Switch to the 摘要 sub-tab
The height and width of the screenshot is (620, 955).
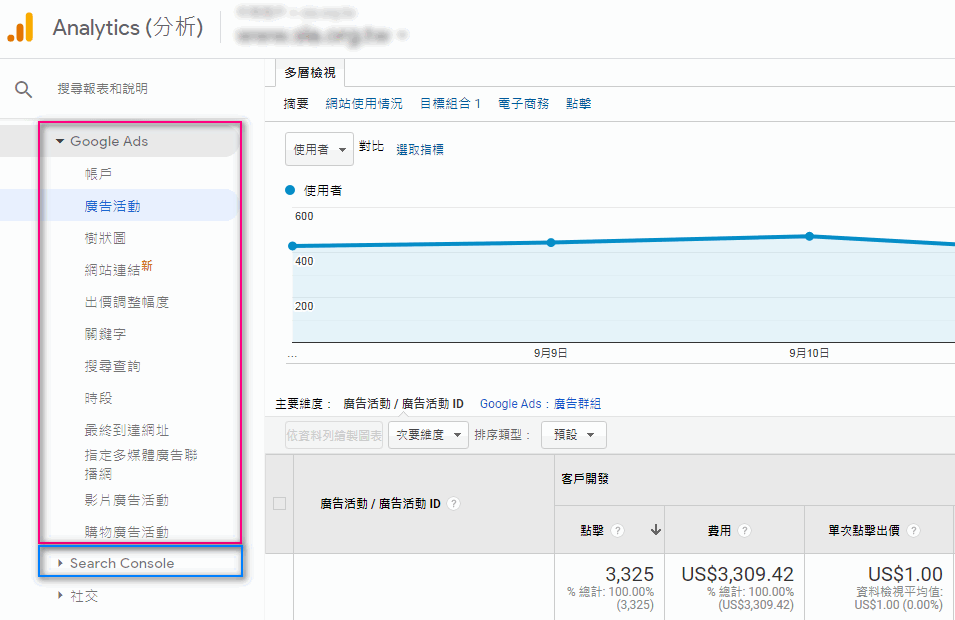point(296,104)
